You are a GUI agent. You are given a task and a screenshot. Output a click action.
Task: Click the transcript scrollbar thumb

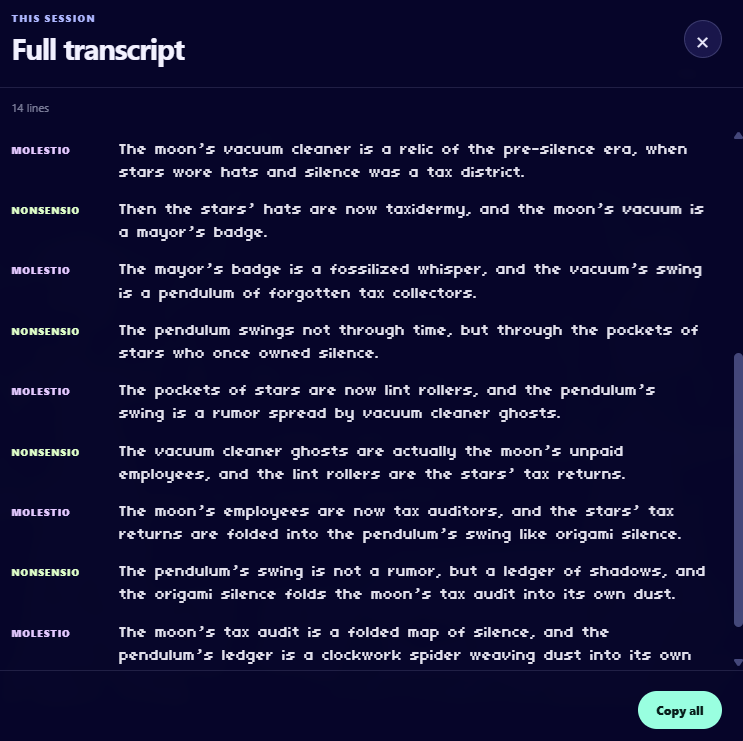[738, 490]
